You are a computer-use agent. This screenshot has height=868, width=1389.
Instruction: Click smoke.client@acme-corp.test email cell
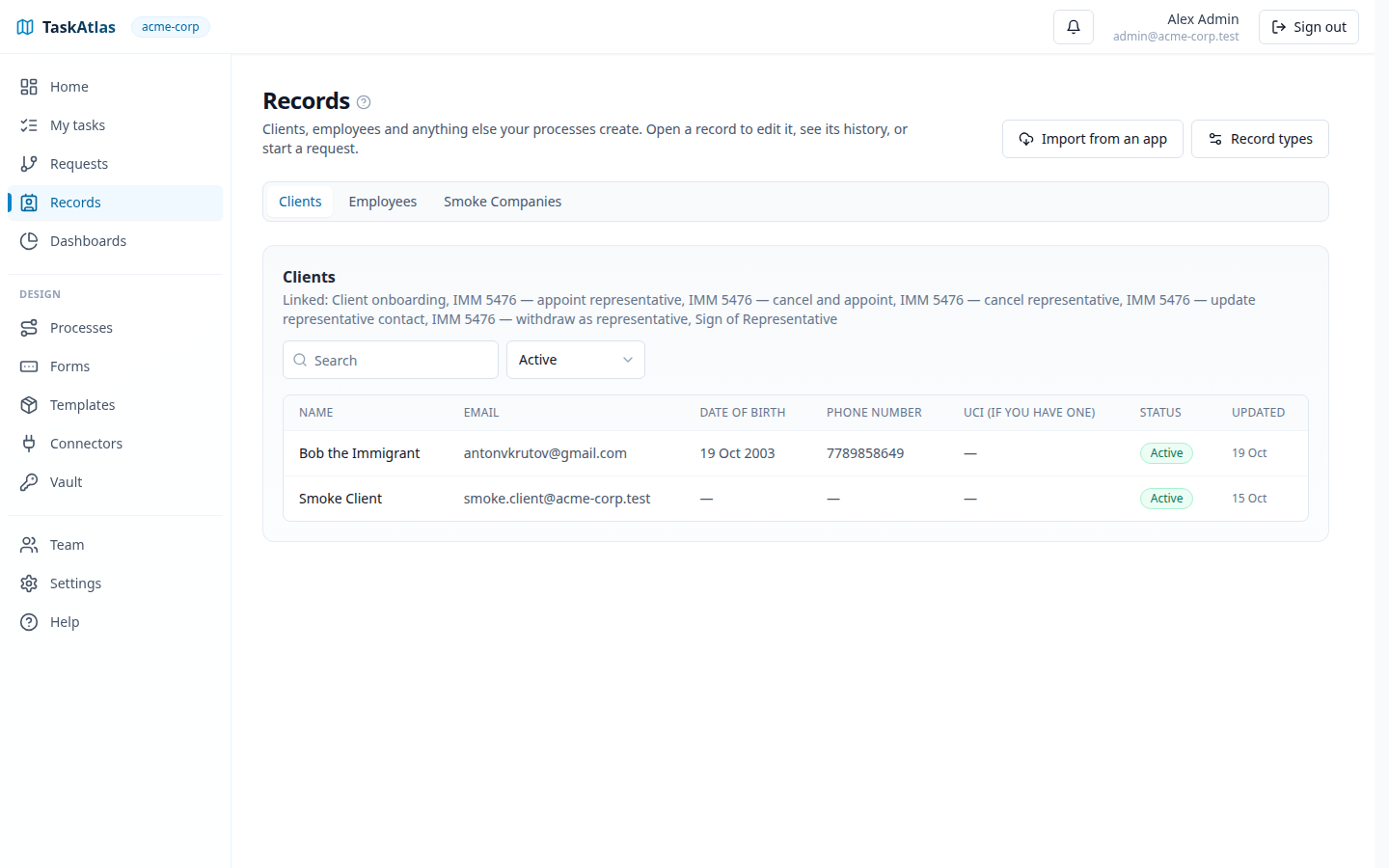click(x=557, y=499)
